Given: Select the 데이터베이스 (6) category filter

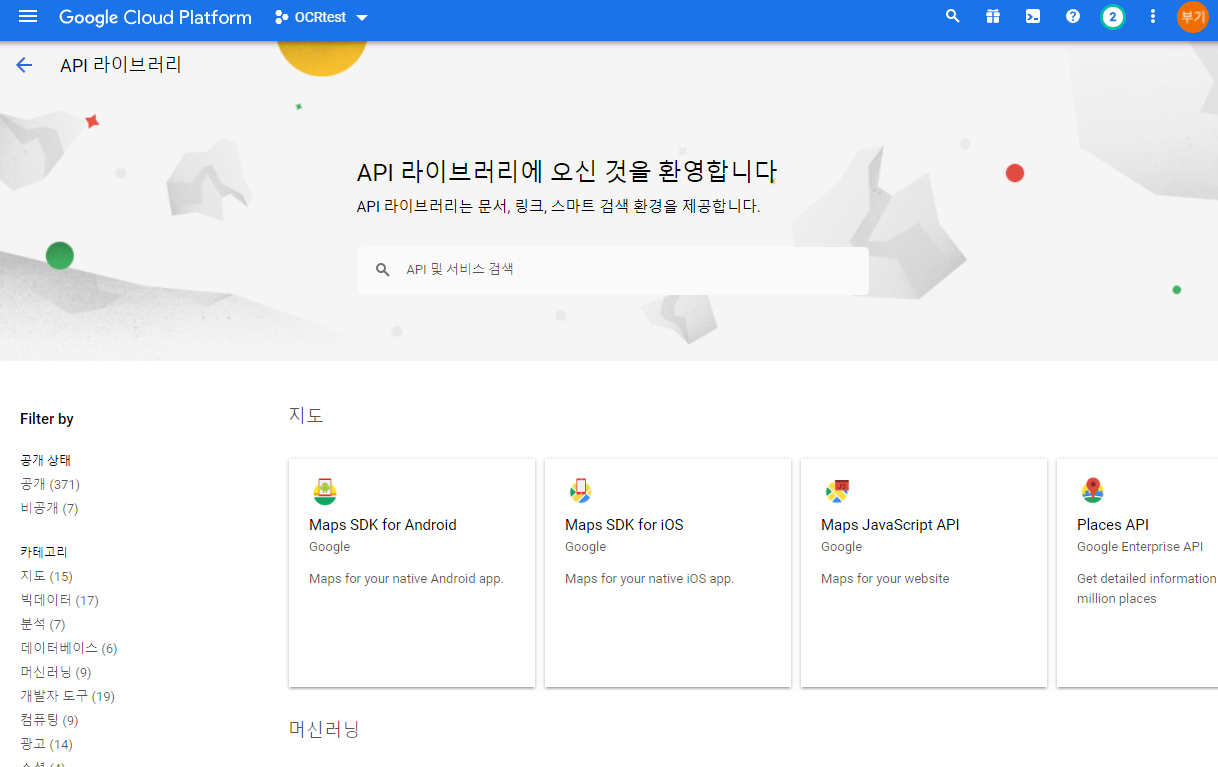Looking at the screenshot, I should point(68,648).
